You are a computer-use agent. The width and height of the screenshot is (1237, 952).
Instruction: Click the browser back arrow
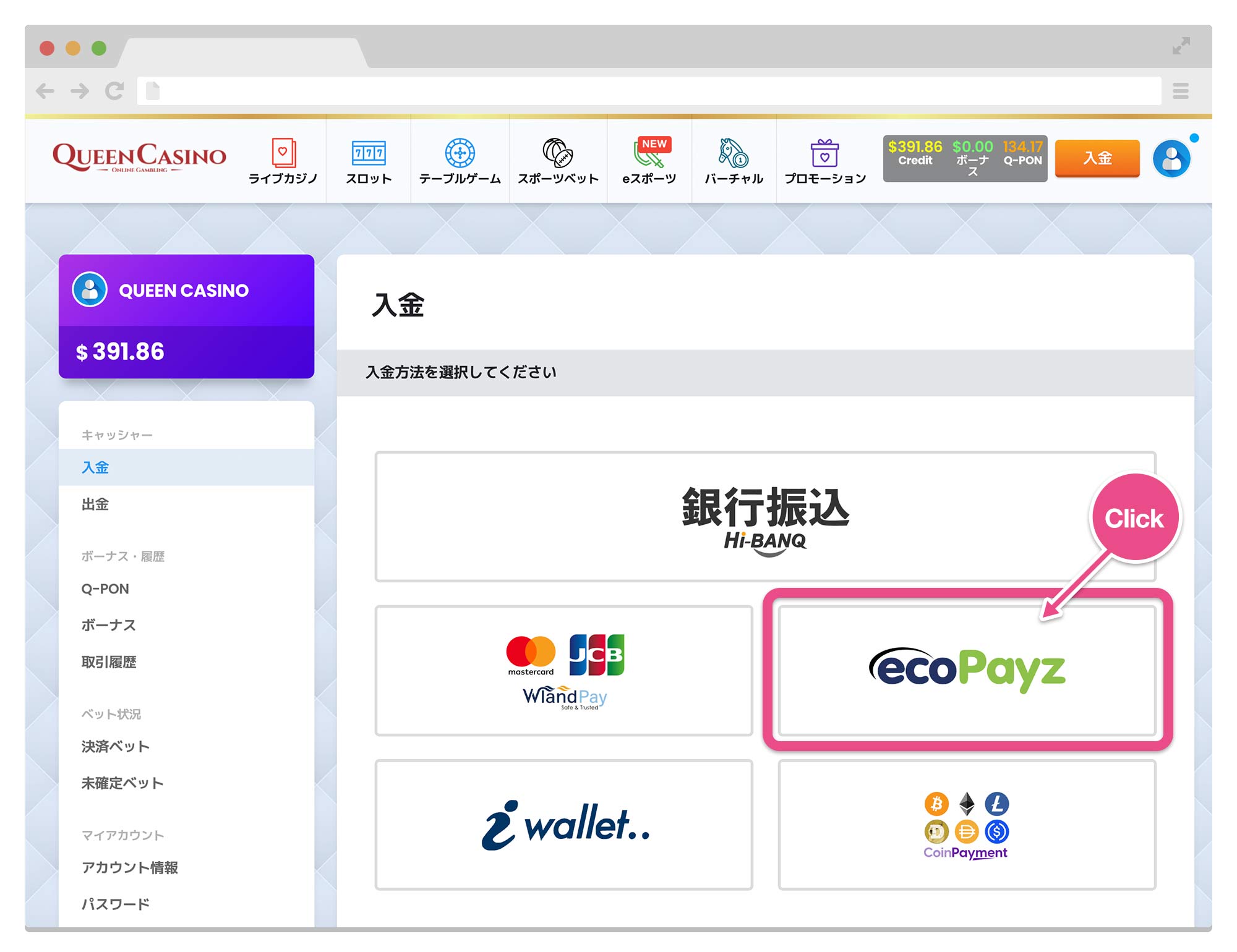pyautogui.click(x=45, y=91)
